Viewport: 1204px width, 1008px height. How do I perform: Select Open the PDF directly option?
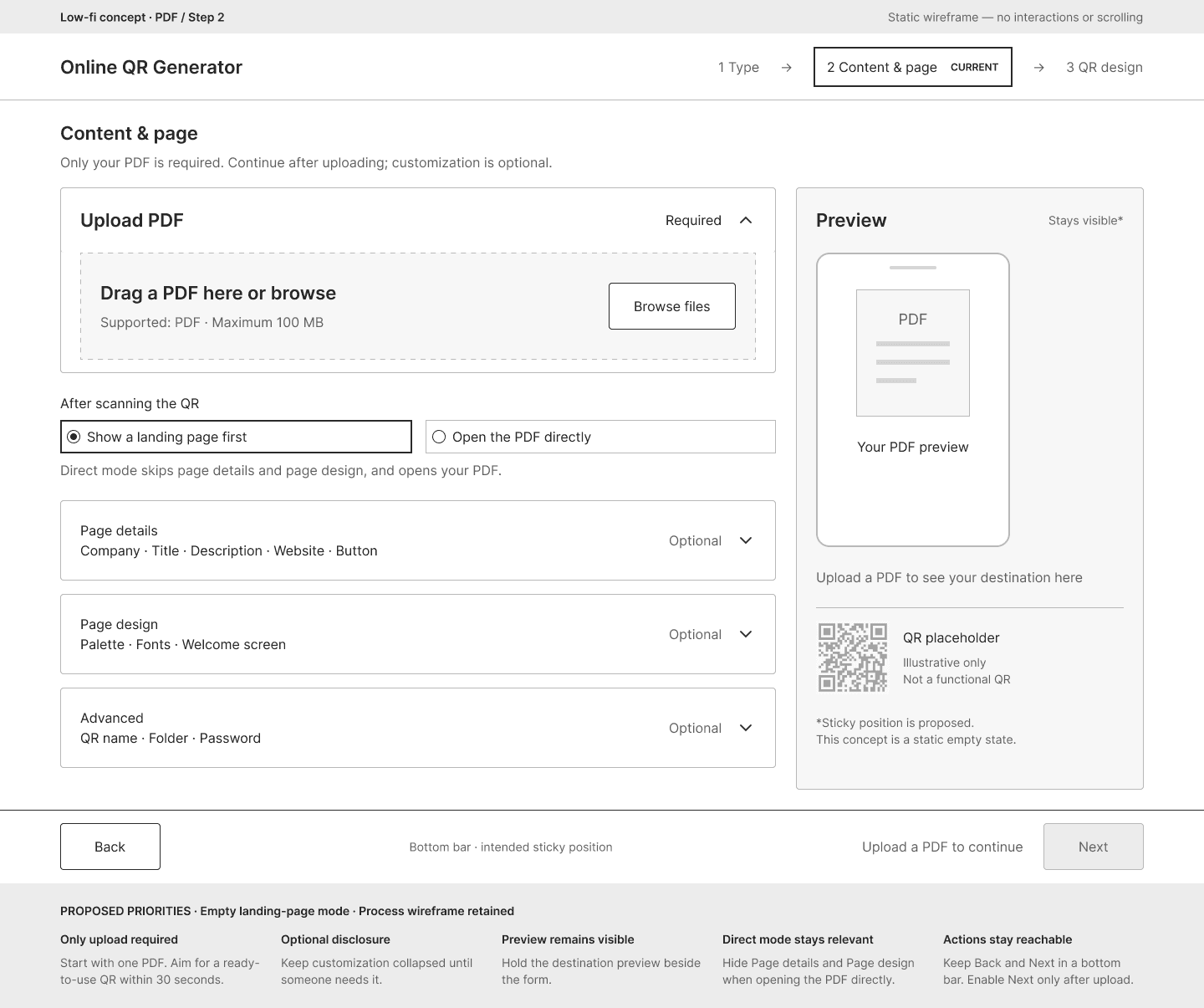pos(600,437)
